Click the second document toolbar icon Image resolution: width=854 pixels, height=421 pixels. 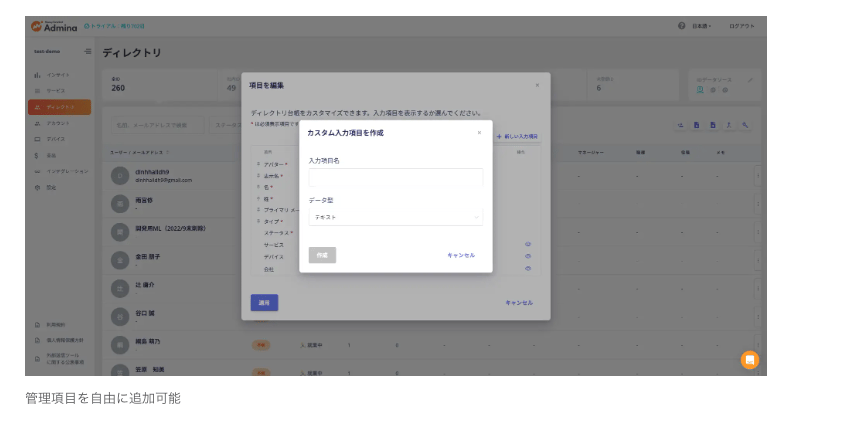(x=712, y=125)
